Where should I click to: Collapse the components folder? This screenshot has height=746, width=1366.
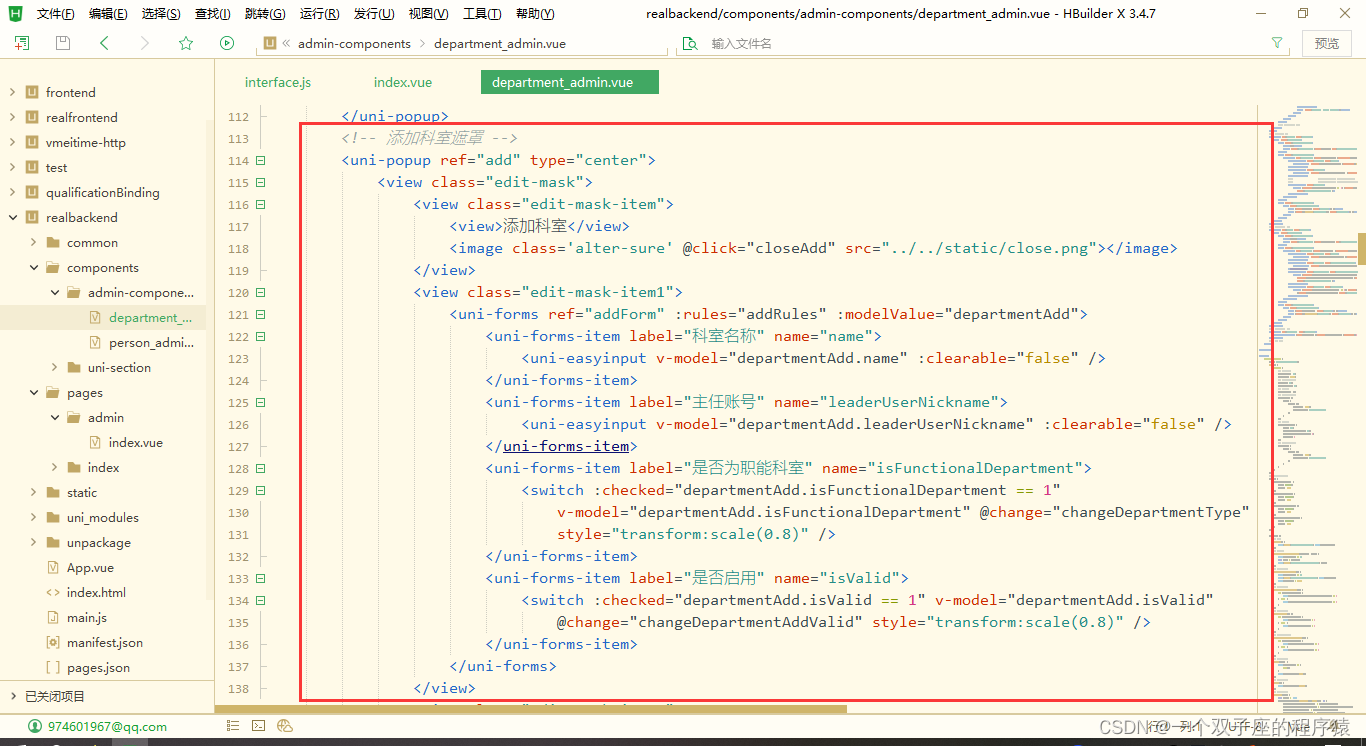pos(33,267)
